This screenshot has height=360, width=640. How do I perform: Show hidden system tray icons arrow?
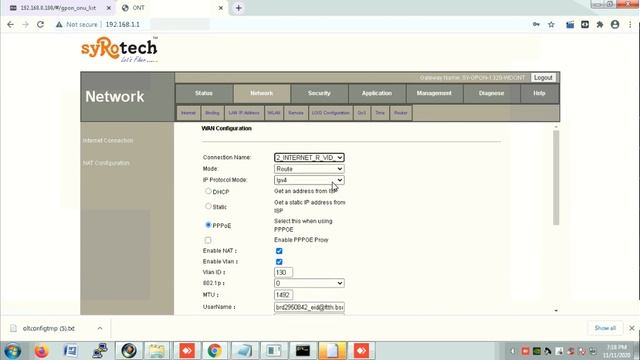[512, 351]
